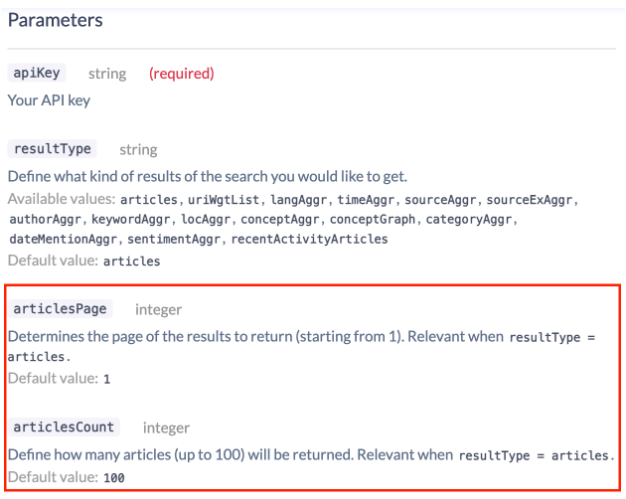The image size is (626, 499).
Task: Select the sourceAggr available value
Action: pos(441,198)
